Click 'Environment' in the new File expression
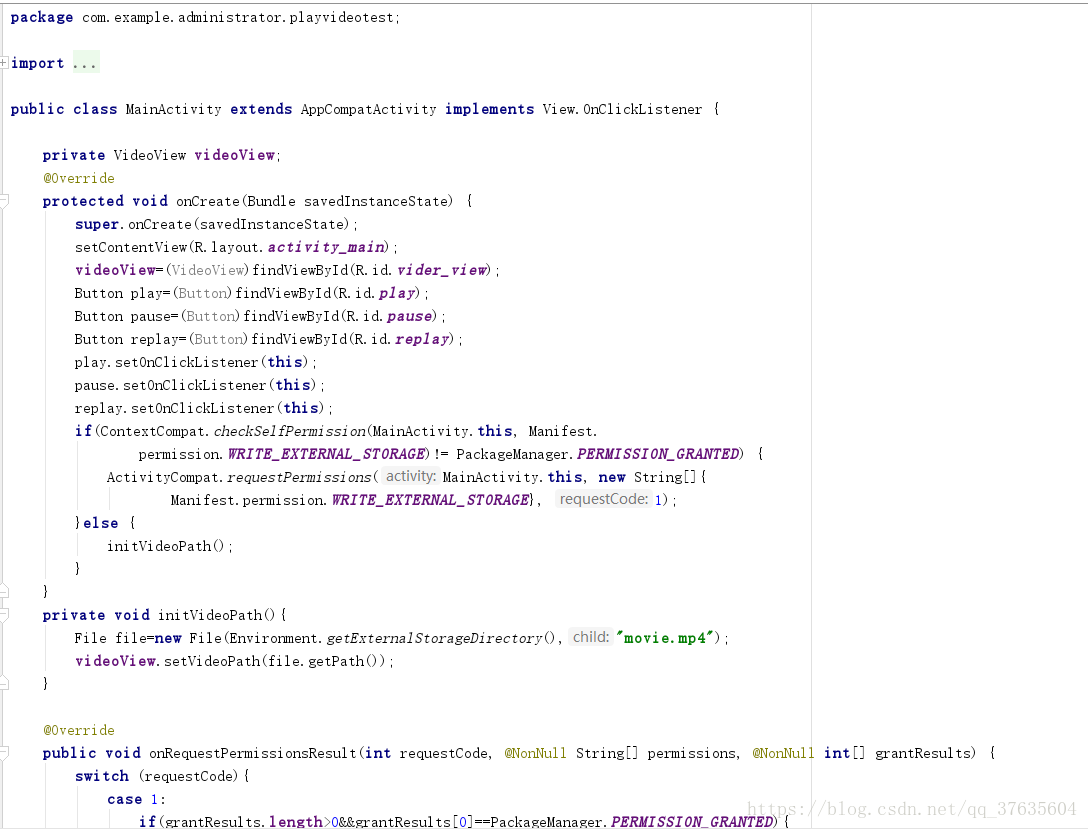This screenshot has width=1088, height=829. 274,638
